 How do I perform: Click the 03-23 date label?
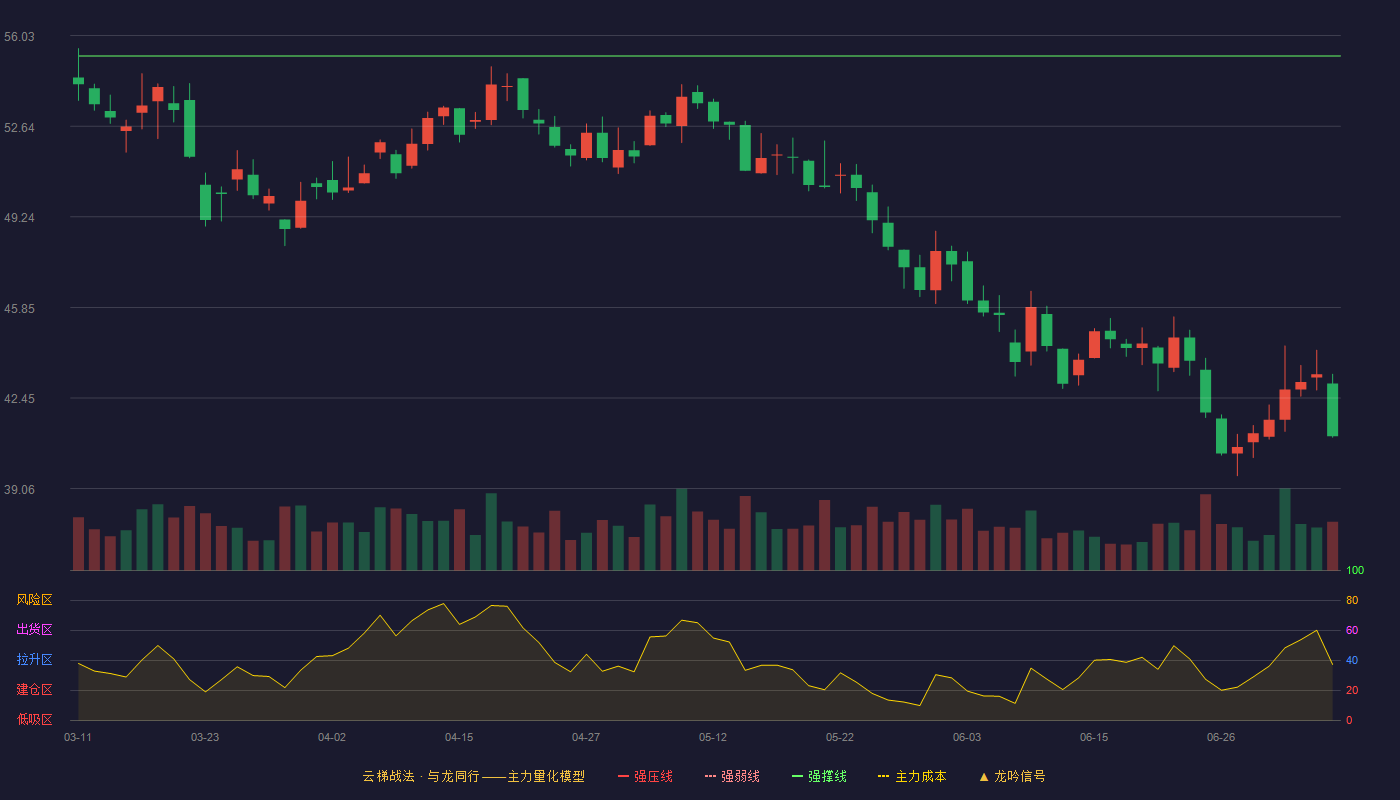click(x=205, y=737)
